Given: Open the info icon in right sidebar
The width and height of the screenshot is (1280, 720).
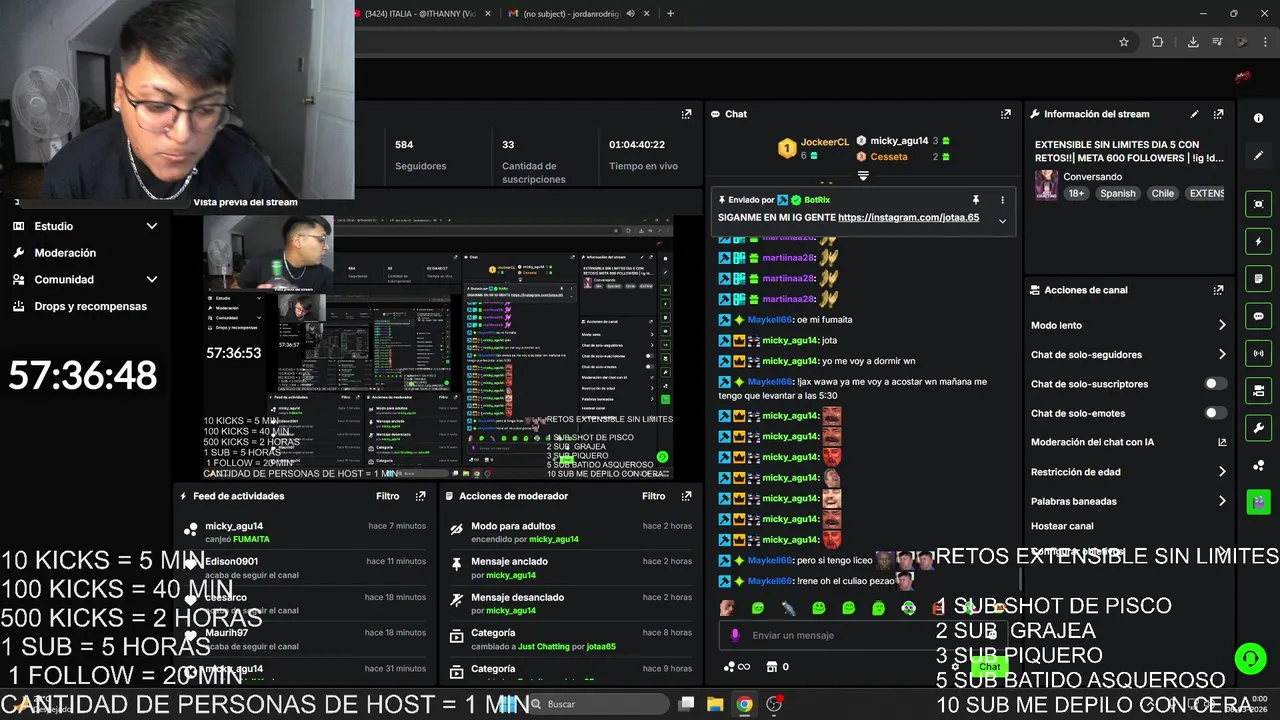Looking at the screenshot, I should pyautogui.click(x=1258, y=118).
